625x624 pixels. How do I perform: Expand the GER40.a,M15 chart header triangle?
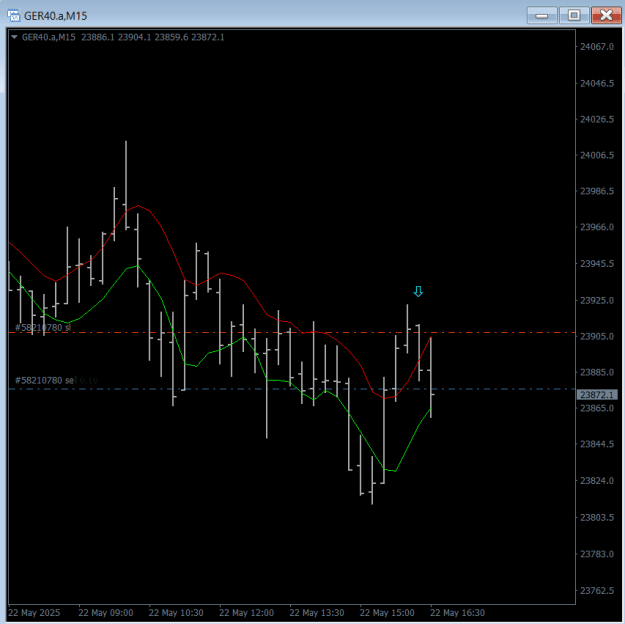click(14, 37)
